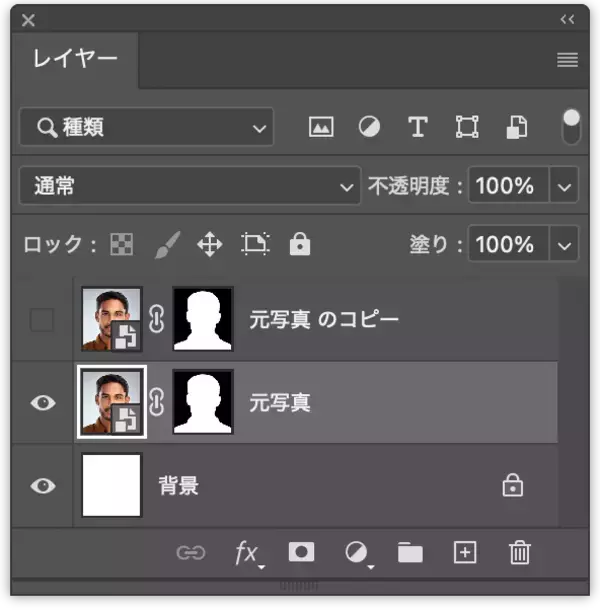Image resolution: width=600 pixels, height=610 pixels.
Task: Select the 元写真 のコピー layer mask
Action: 203,319
